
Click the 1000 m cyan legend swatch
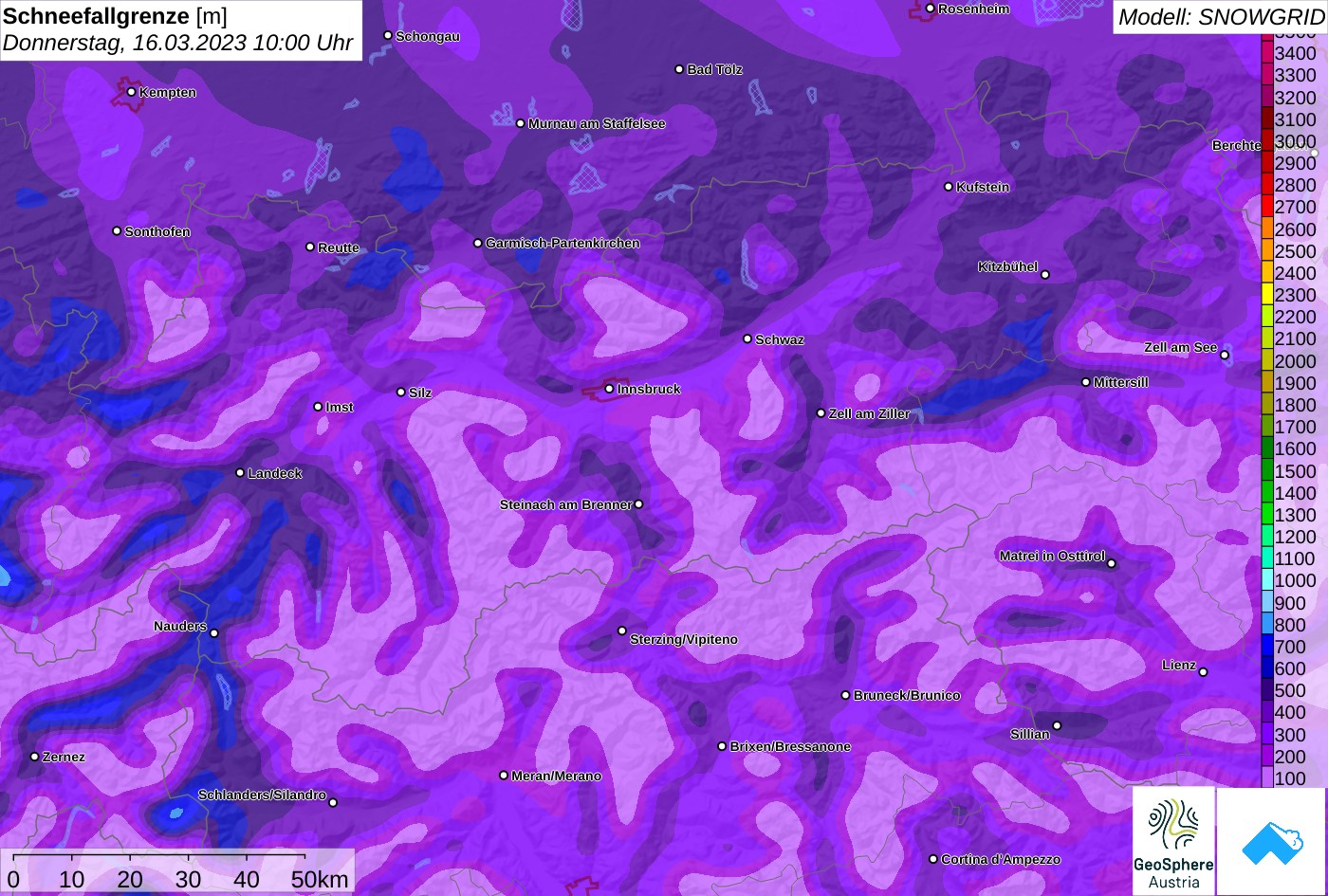[x=1266, y=580]
